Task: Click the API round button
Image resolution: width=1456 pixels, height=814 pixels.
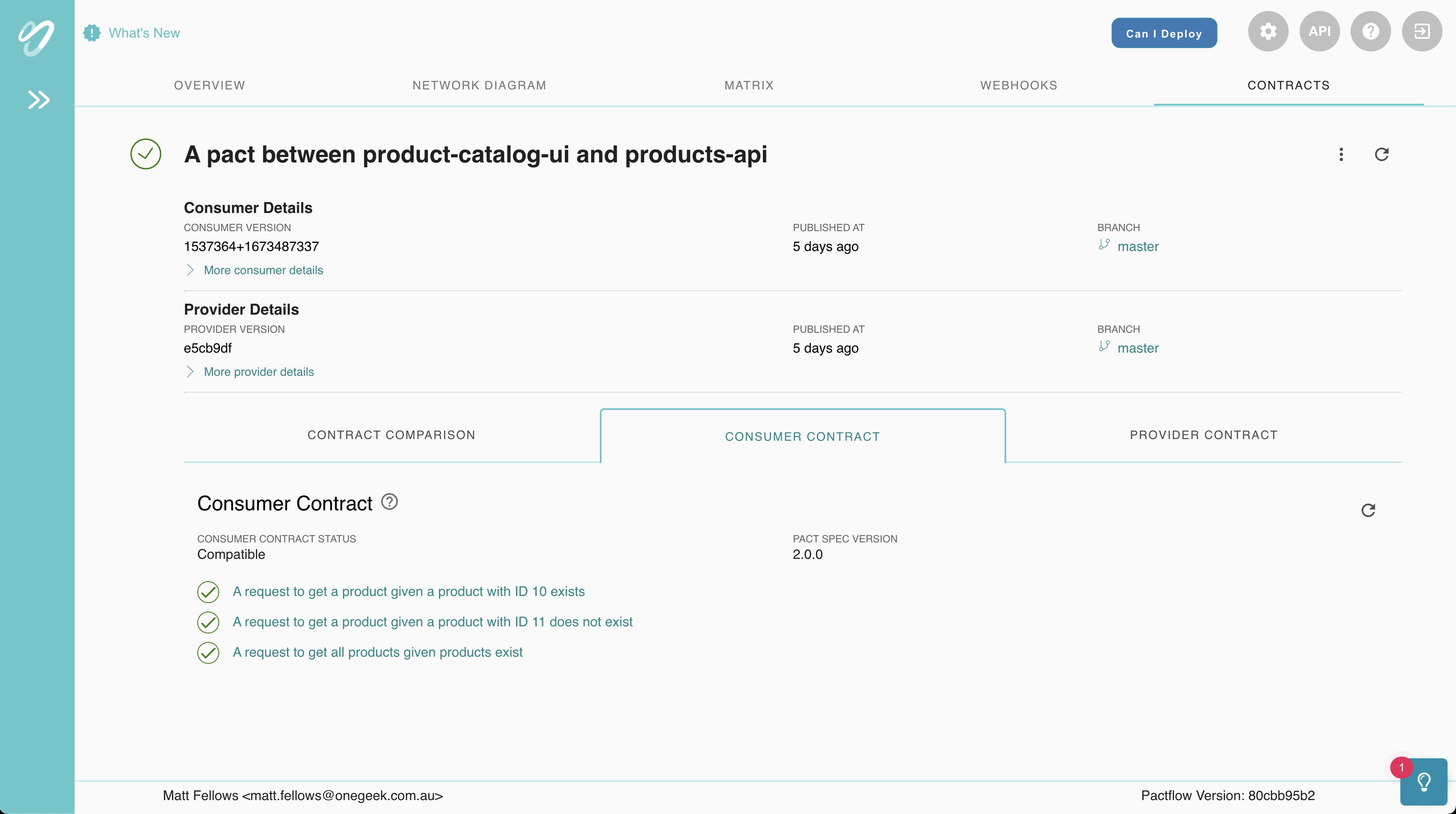Action: pyautogui.click(x=1319, y=32)
